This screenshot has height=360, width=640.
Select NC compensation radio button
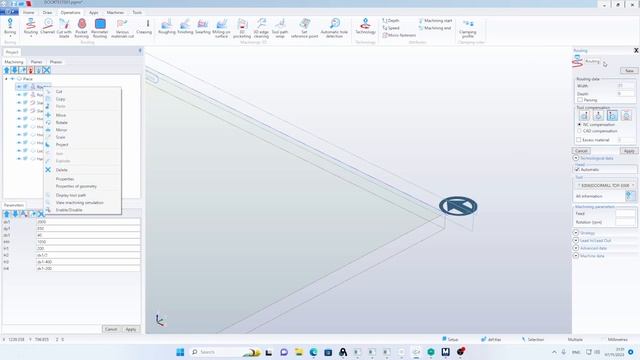click(x=579, y=124)
